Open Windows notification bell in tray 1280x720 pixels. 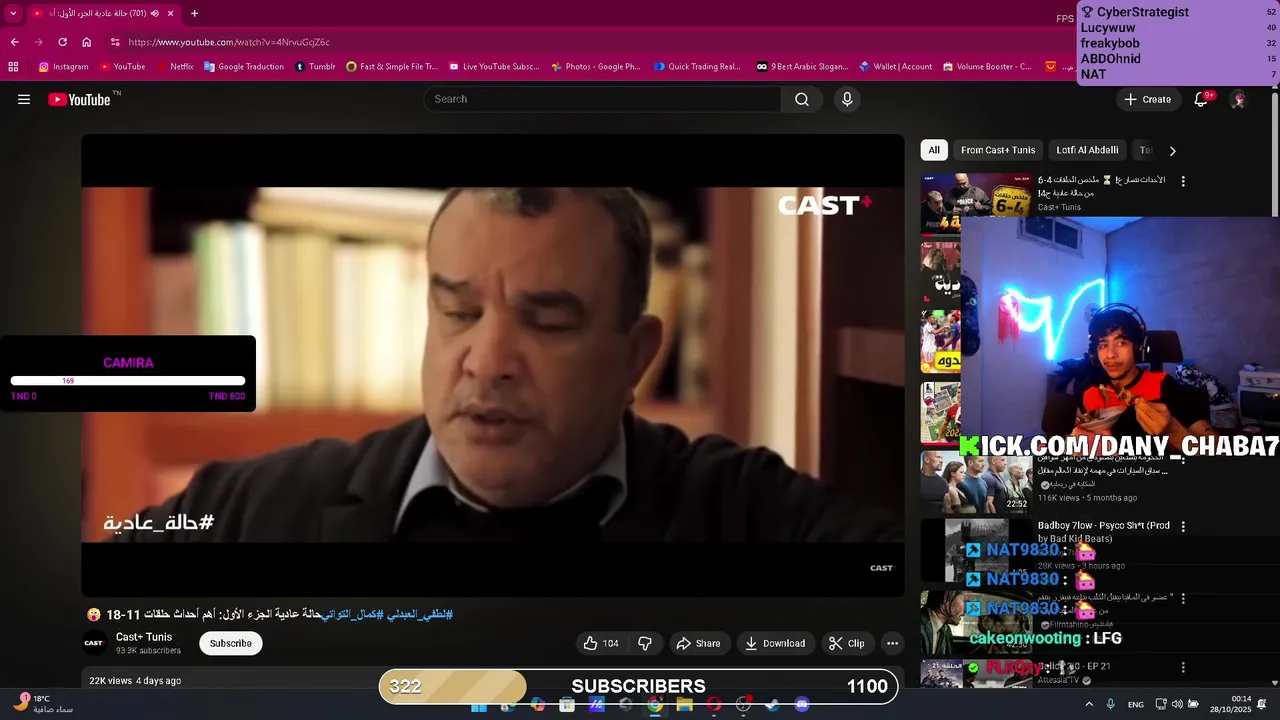pos(1262,704)
